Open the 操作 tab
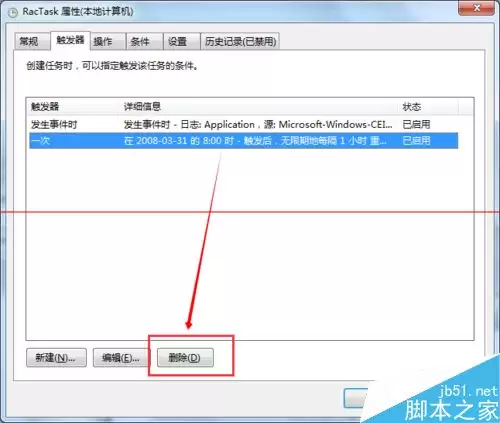The image size is (500, 423). point(108,41)
